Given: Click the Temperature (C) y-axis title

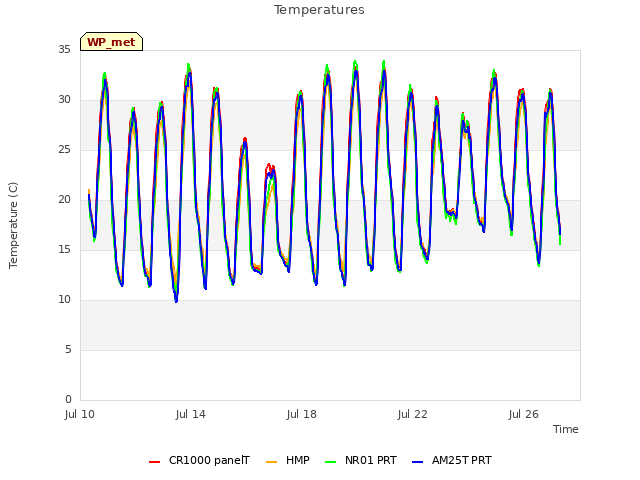Looking at the screenshot, I should pyautogui.click(x=13, y=225).
